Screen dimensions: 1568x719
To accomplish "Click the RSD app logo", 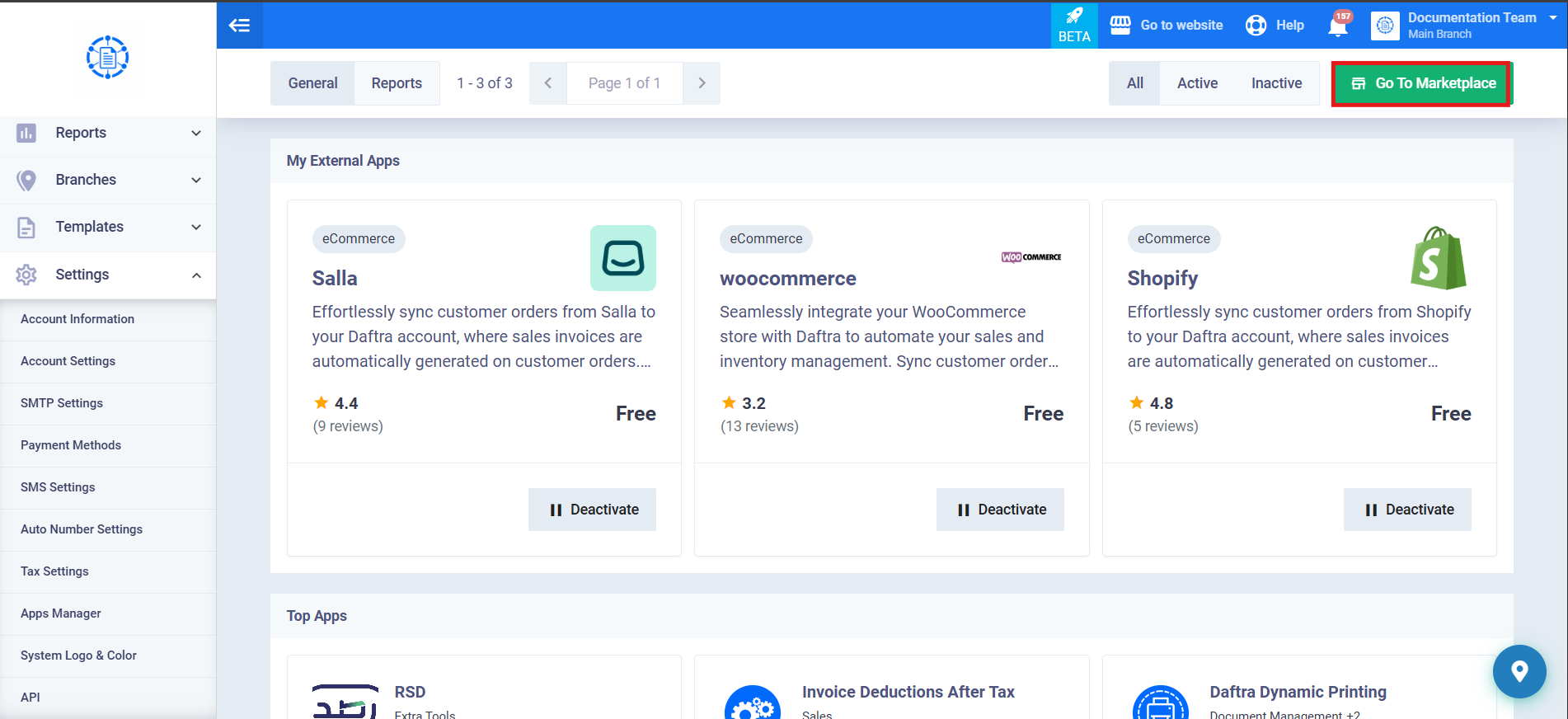I will click(345, 702).
